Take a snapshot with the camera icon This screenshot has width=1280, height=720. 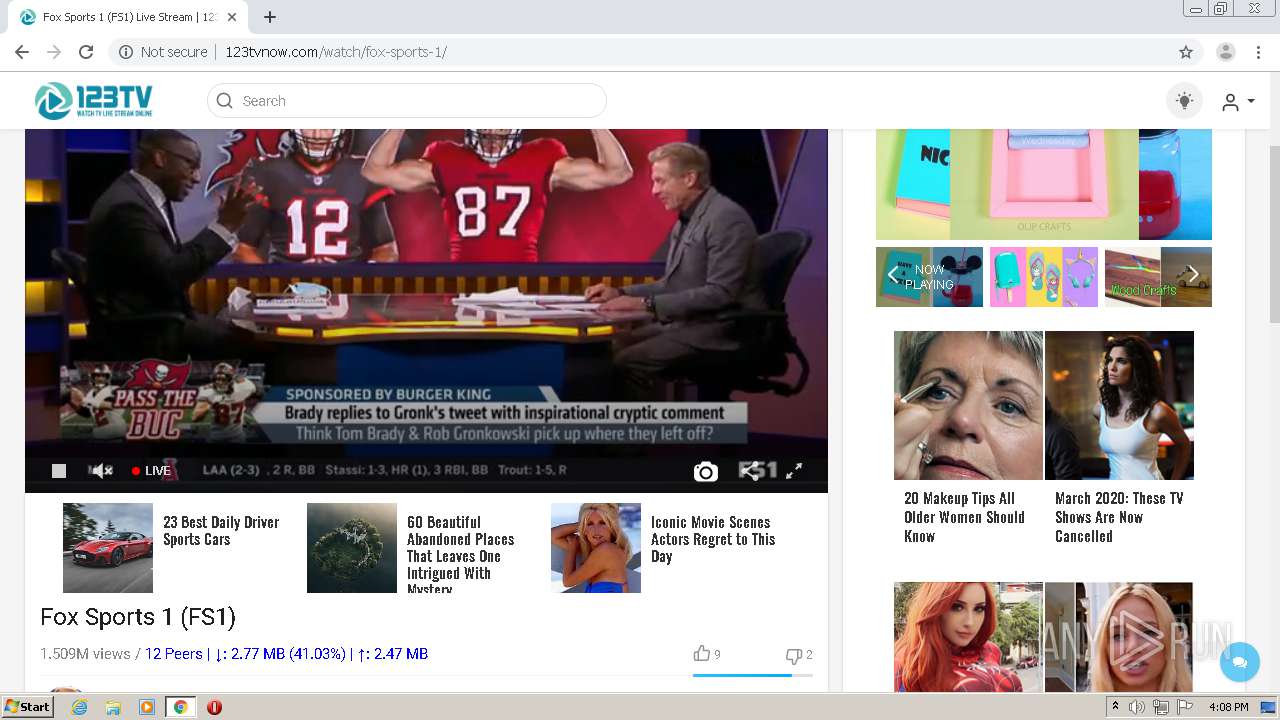pyautogui.click(x=705, y=471)
